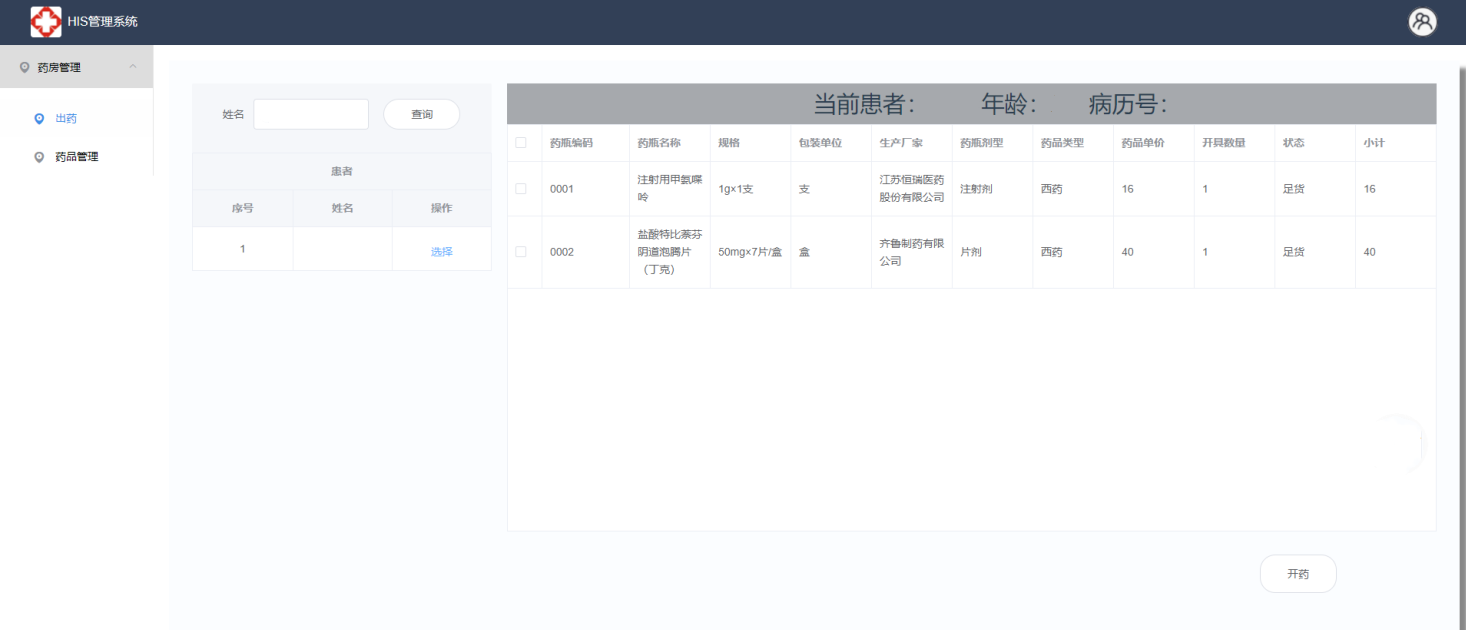This screenshot has width=1466, height=630.
Task: Check the box for drug 0002
Action: pyautogui.click(x=521, y=252)
